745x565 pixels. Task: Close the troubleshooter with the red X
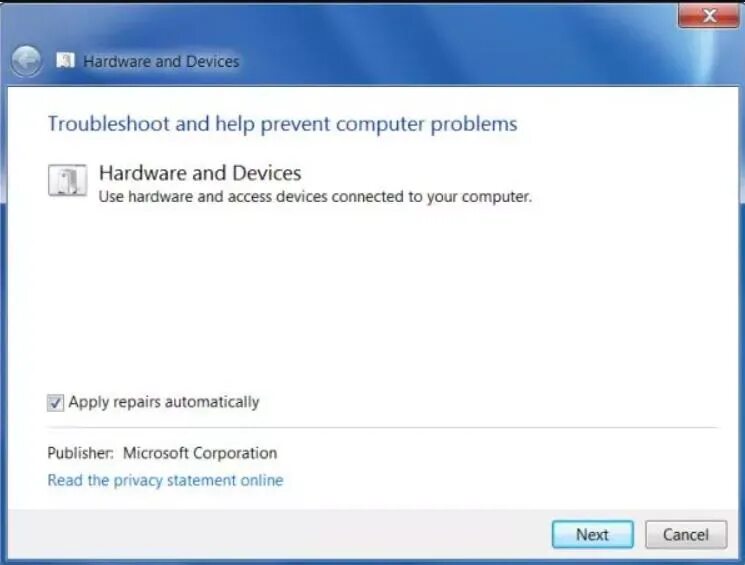pyautogui.click(x=708, y=16)
